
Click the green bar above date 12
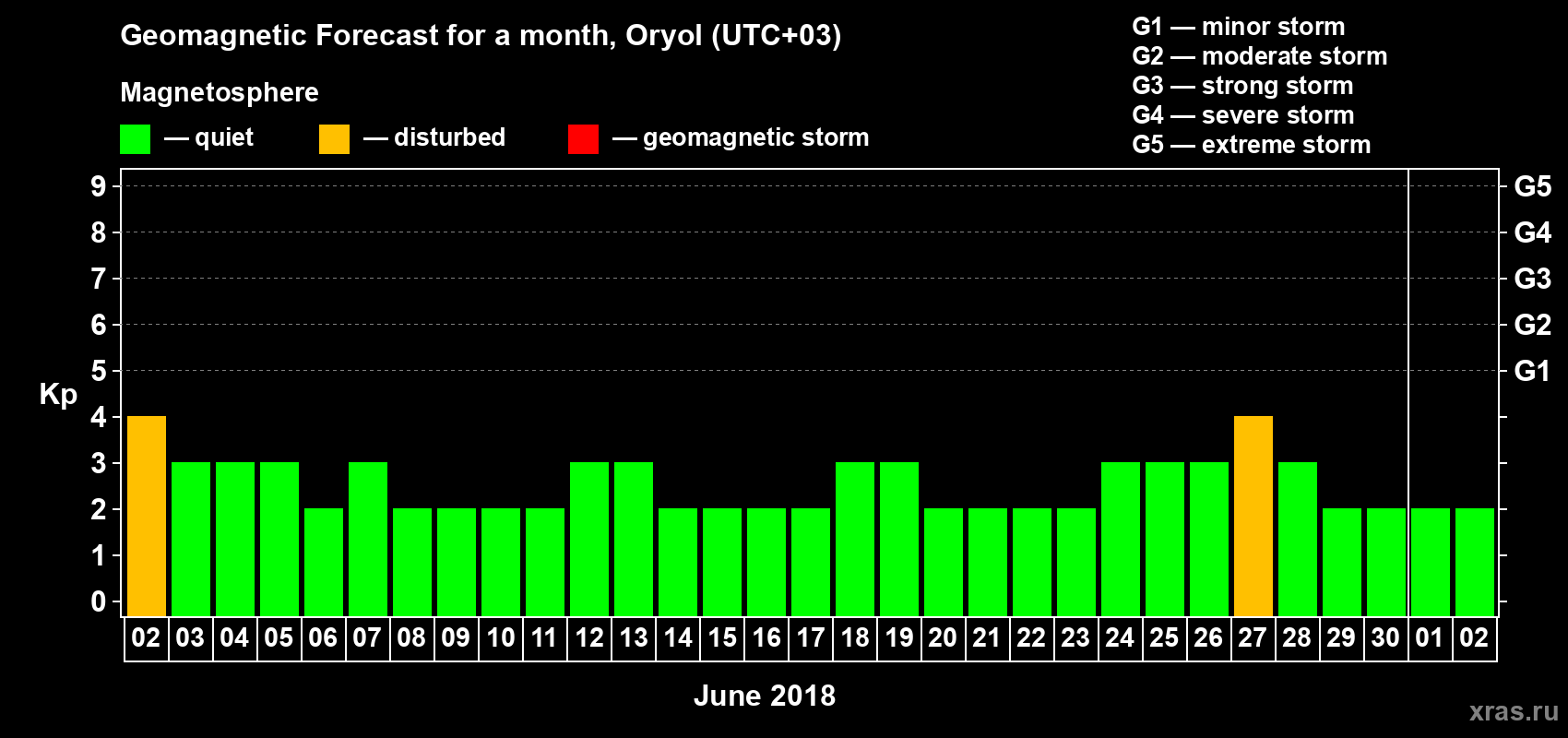click(589, 539)
